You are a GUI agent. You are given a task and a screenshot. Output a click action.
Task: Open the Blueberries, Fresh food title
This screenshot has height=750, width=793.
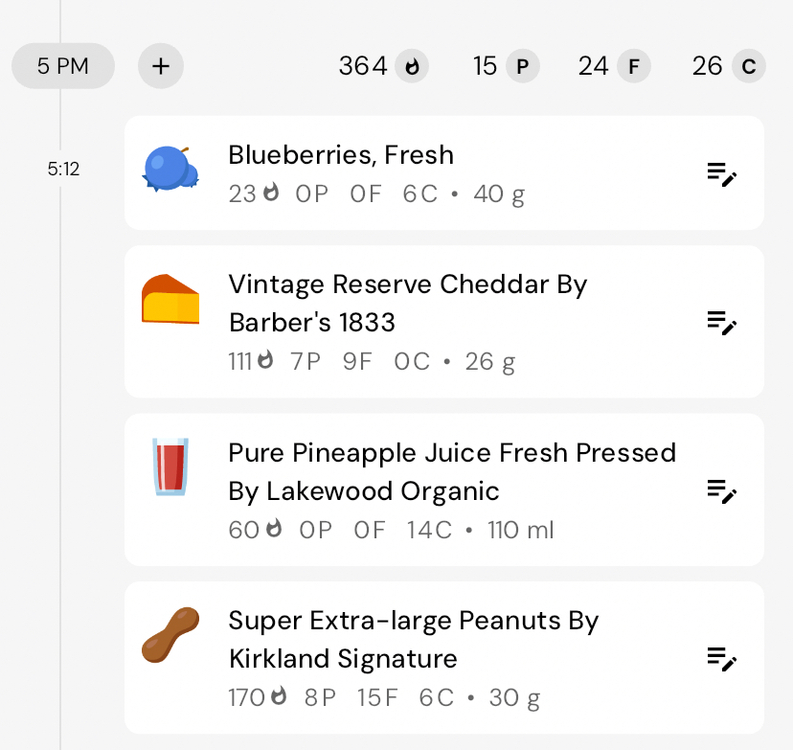(341, 155)
